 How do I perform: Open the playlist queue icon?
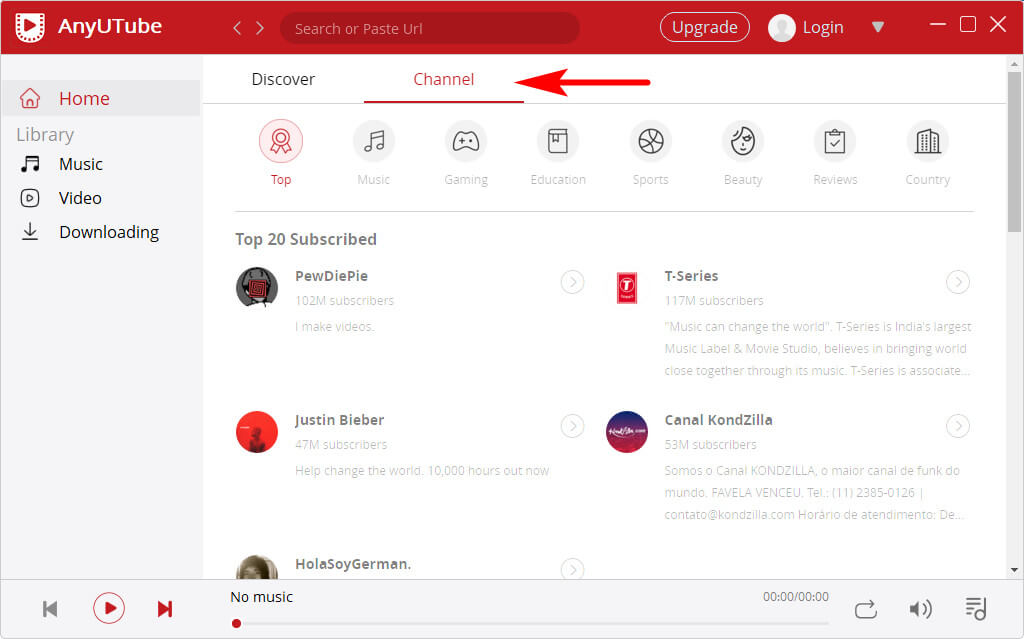[976, 609]
